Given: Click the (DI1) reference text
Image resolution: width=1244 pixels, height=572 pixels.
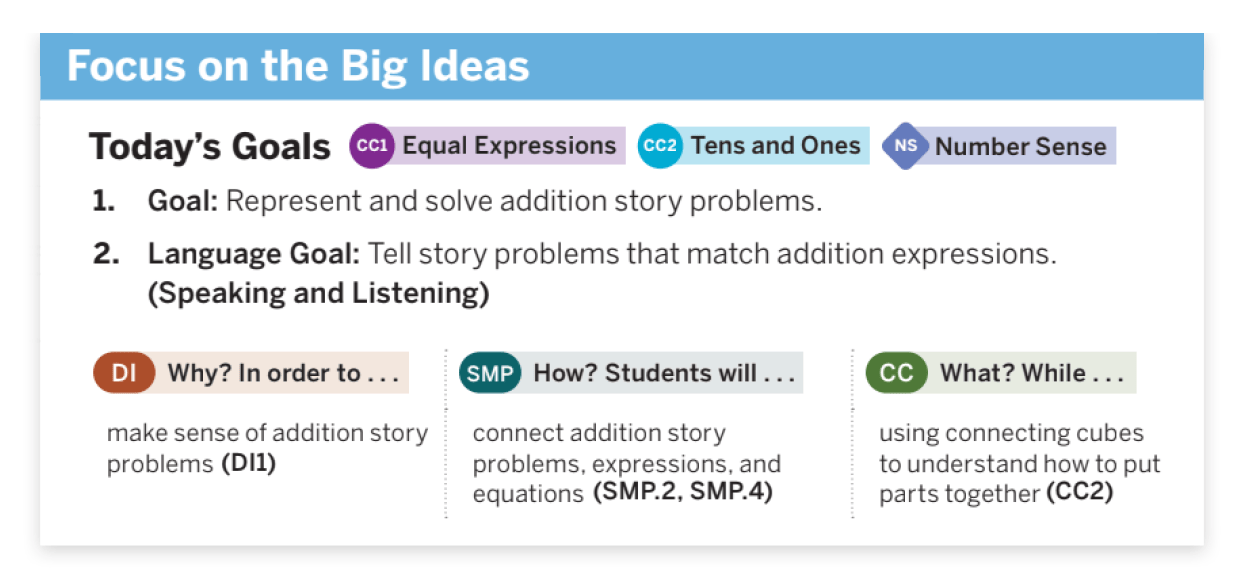Looking at the screenshot, I should pos(248,465).
